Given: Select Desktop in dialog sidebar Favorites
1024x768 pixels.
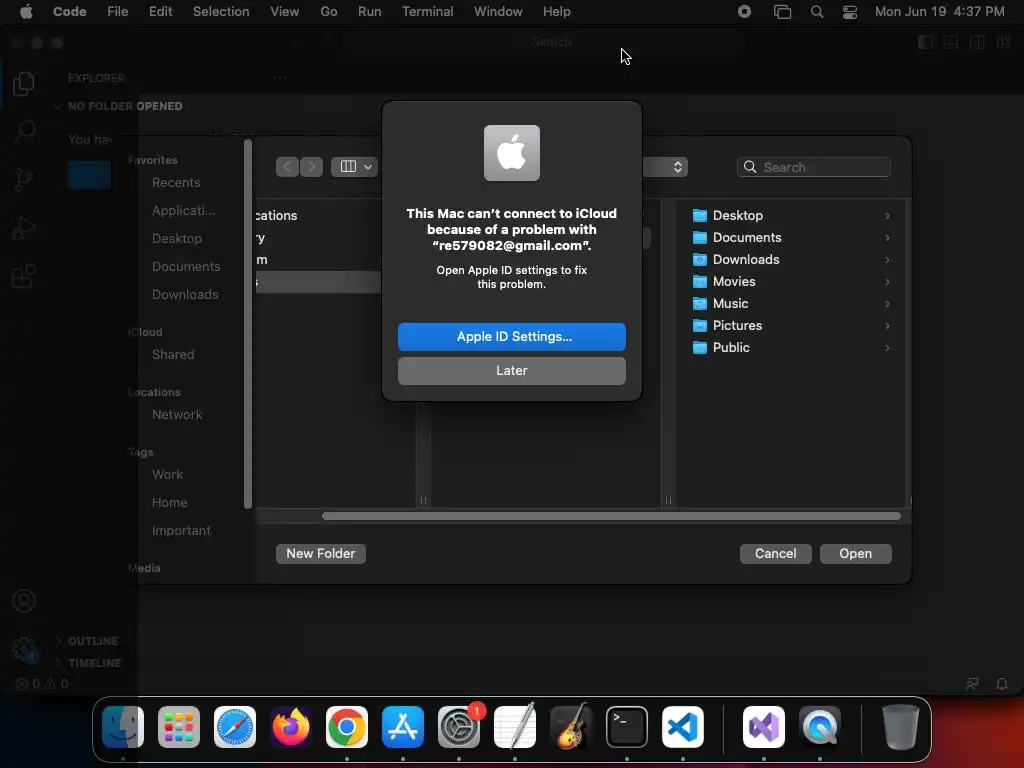Looking at the screenshot, I should tap(176, 239).
